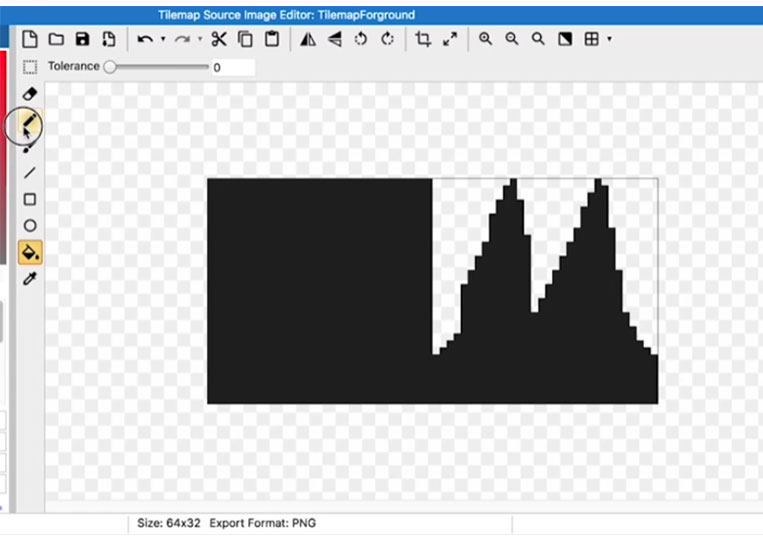
Task: Click the 'Size: 64x32' status text
Action: [x=169, y=523]
